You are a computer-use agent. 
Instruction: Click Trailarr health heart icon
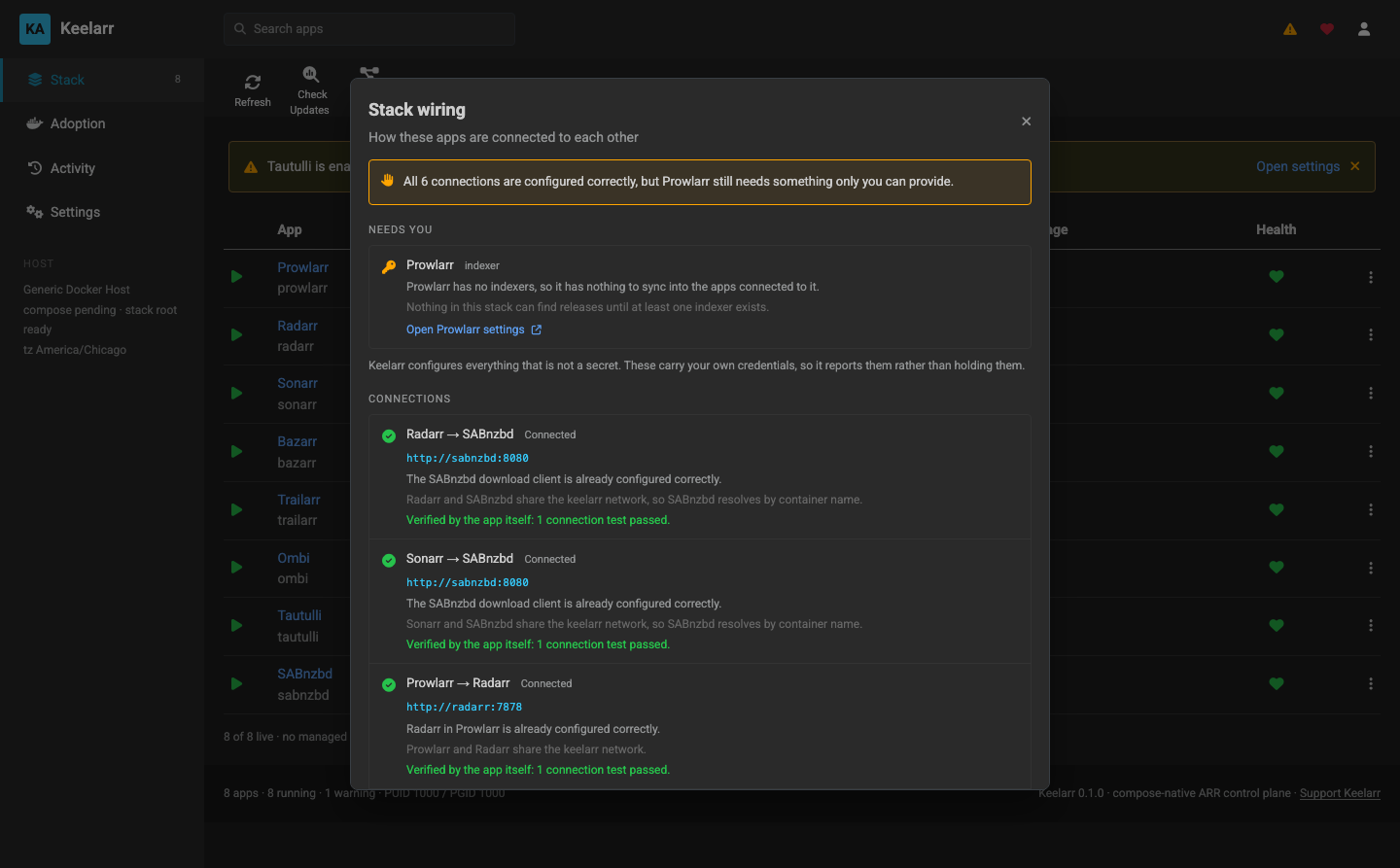tap(1277, 510)
